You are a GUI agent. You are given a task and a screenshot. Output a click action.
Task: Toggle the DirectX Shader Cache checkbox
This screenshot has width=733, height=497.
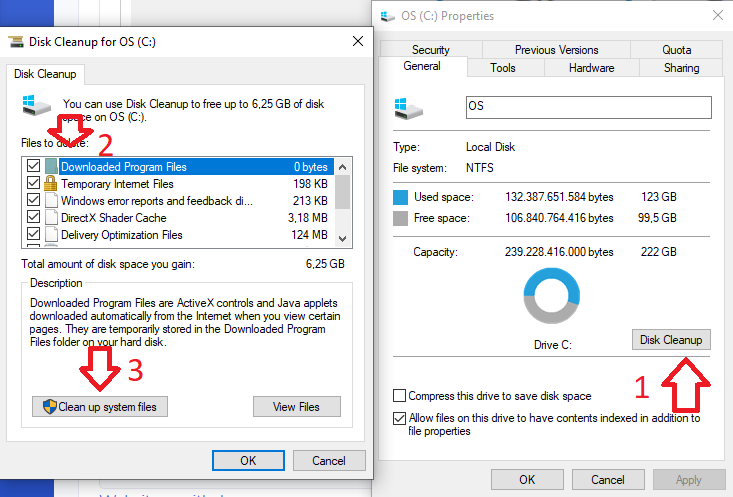(33, 217)
